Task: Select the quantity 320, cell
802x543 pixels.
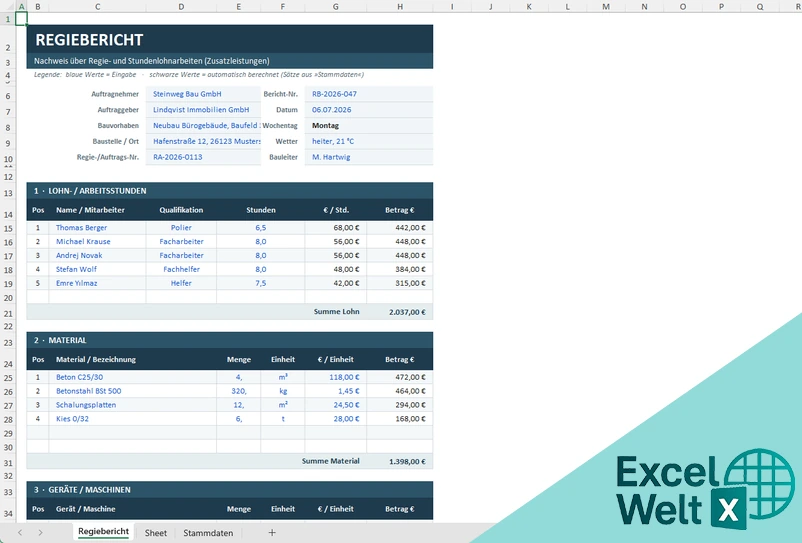Action: coord(239,391)
